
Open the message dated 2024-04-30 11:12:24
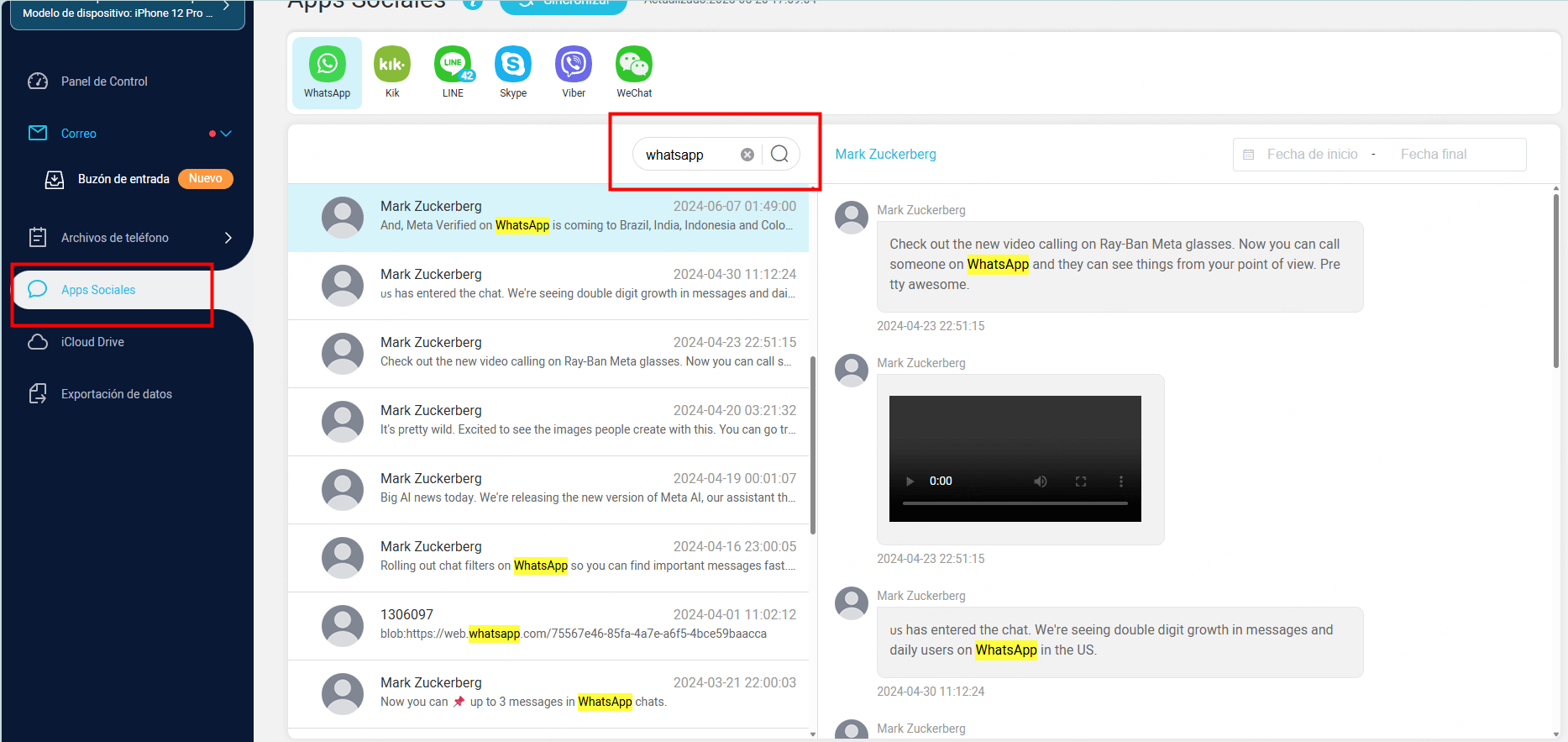click(x=548, y=286)
